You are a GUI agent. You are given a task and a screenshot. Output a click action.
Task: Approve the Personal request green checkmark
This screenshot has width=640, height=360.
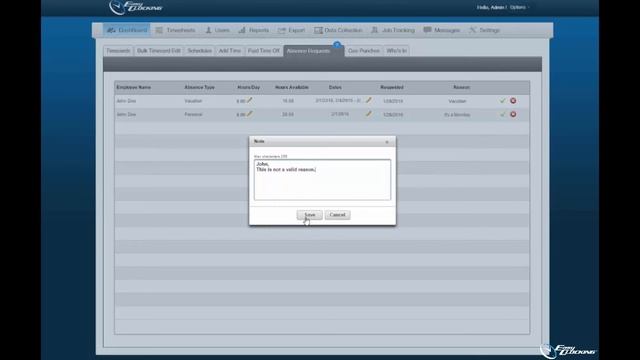502,114
